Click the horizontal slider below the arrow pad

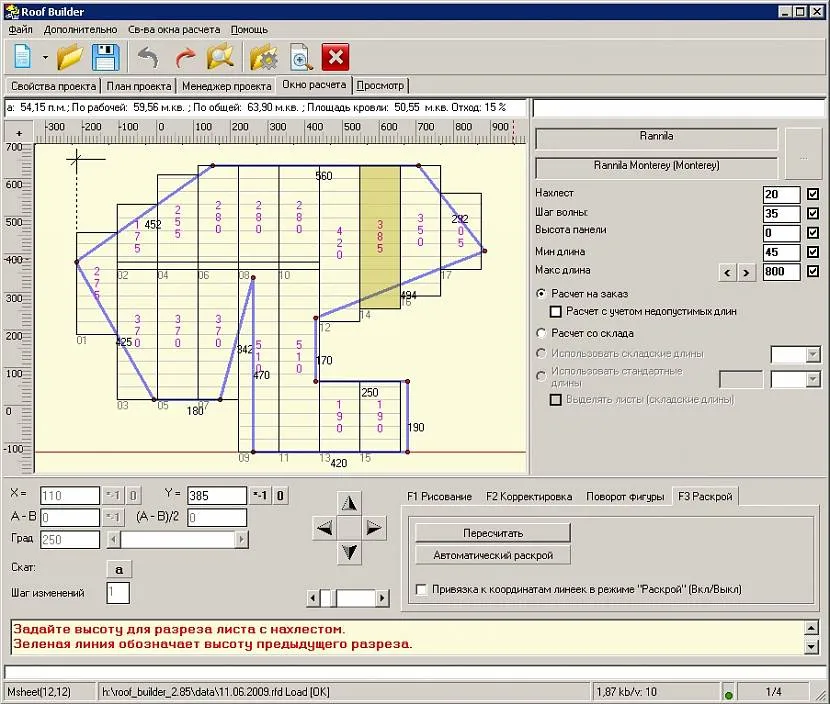point(348,598)
